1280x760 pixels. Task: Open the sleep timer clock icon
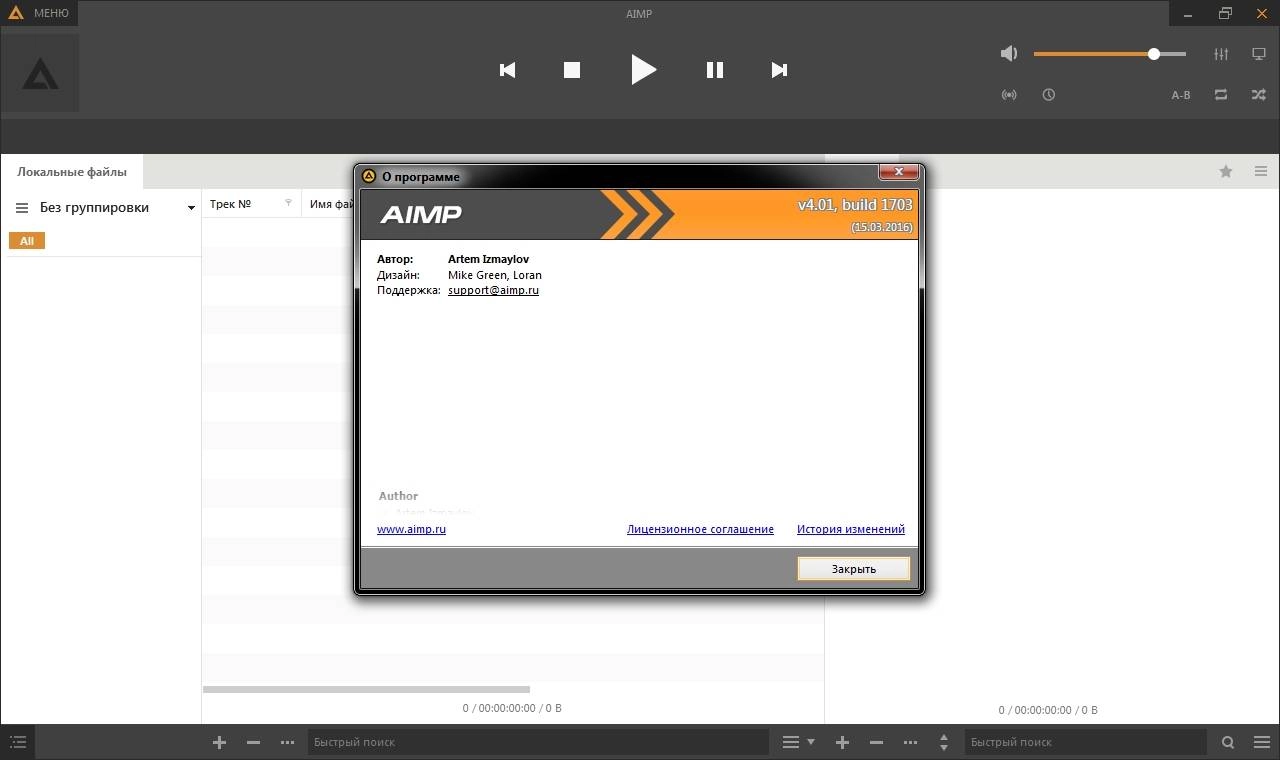pos(1048,95)
